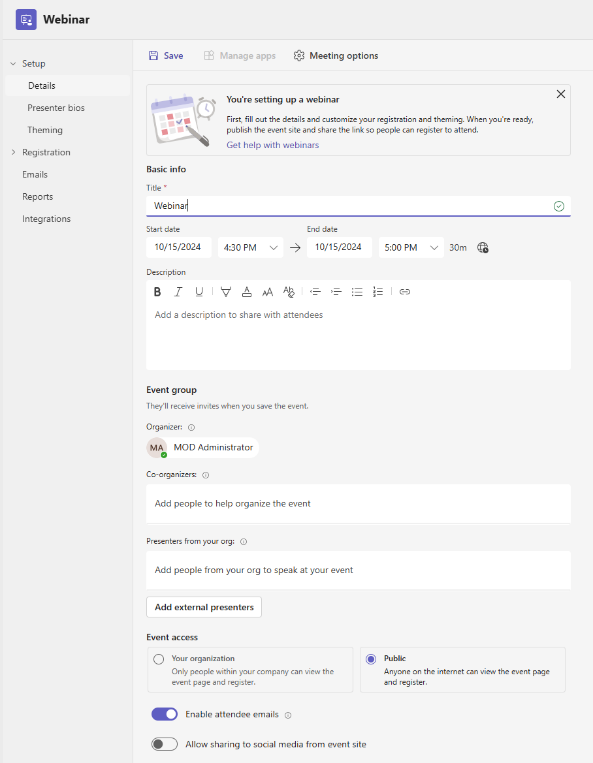
Task: Open the 5:00 PM end time dropdown
Action: click(411, 247)
